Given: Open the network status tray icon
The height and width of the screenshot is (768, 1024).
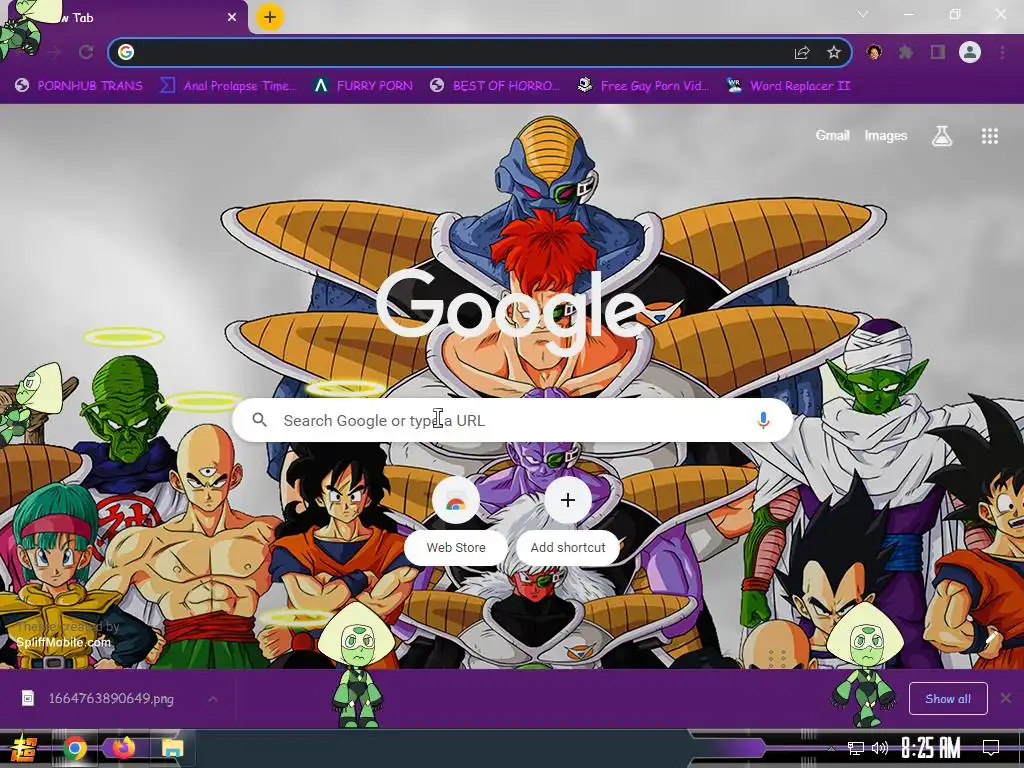Looking at the screenshot, I should pos(856,748).
